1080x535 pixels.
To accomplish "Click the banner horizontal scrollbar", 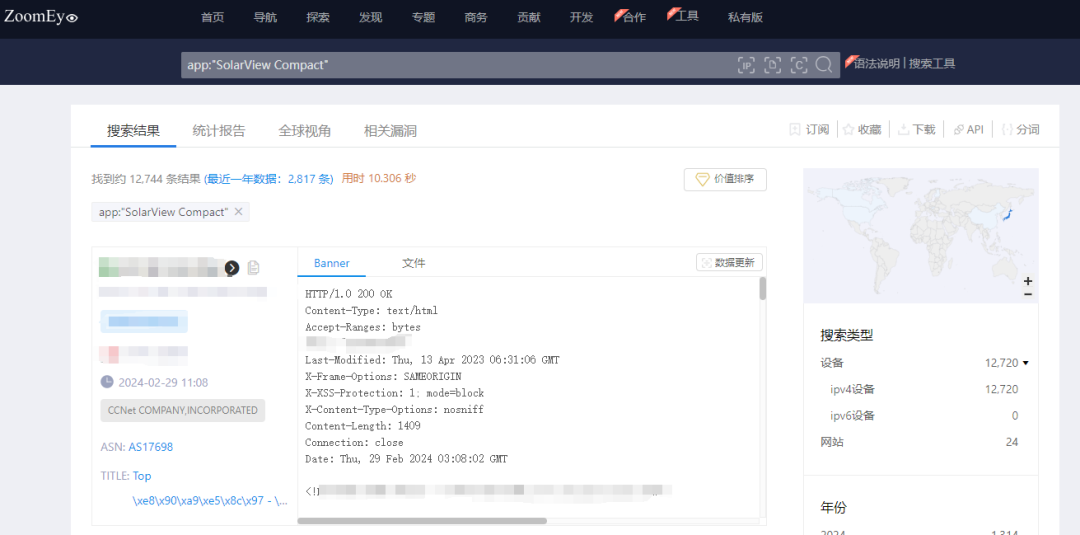I will pyautogui.click(x=422, y=521).
